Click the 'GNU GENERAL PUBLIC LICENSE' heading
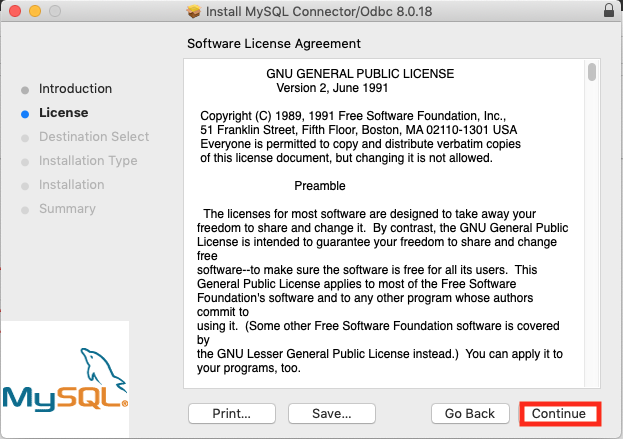 pos(360,74)
